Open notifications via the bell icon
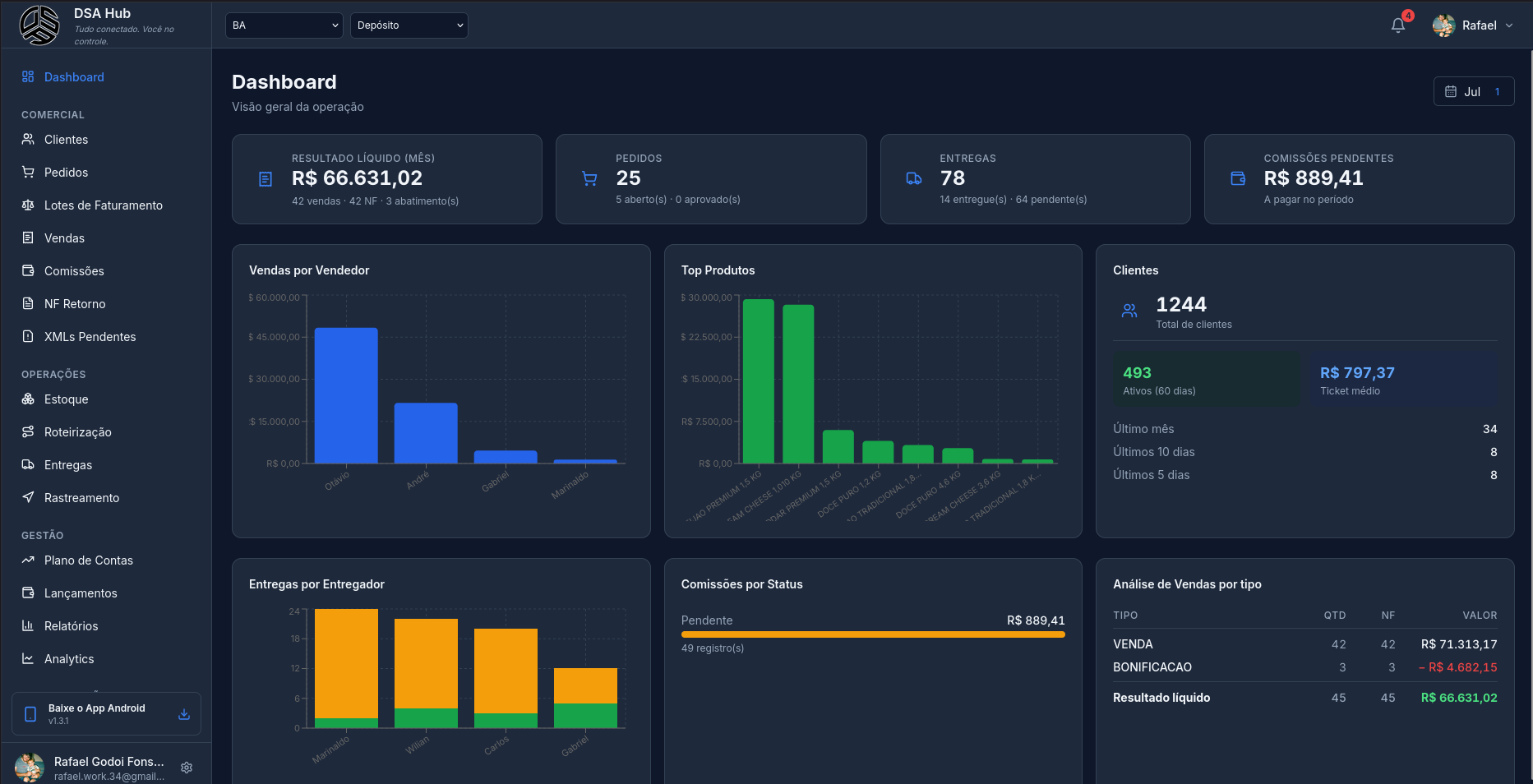 pos(1398,25)
